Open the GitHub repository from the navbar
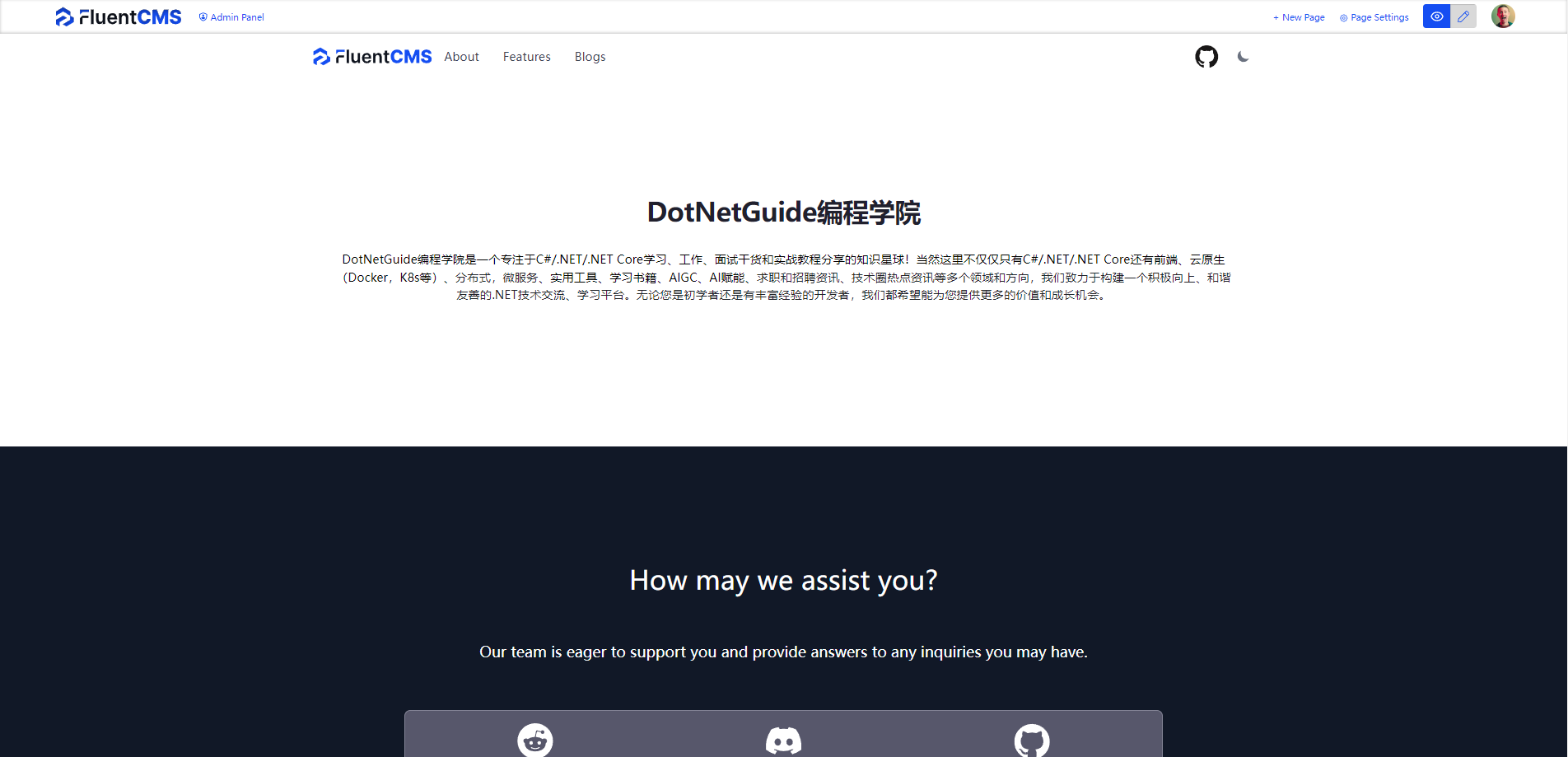1568x757 pixels. click(x=1206, y=56)
